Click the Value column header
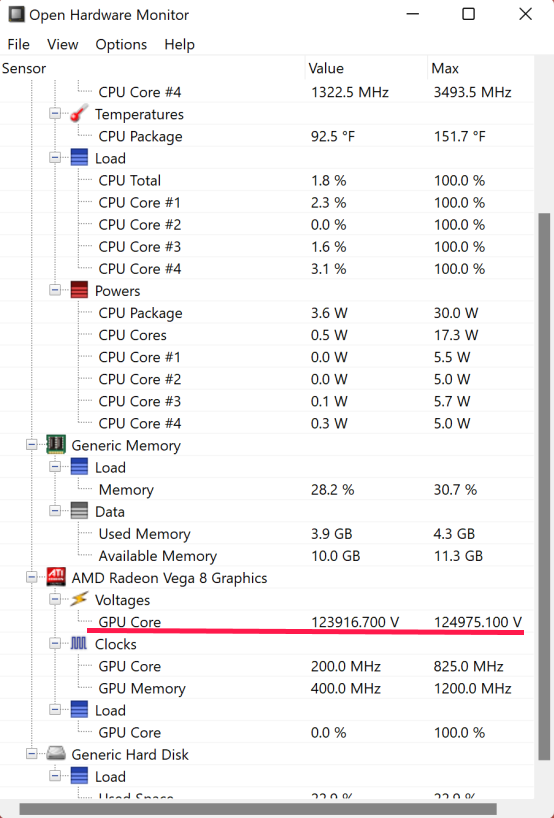 click(x=366, y=68)
